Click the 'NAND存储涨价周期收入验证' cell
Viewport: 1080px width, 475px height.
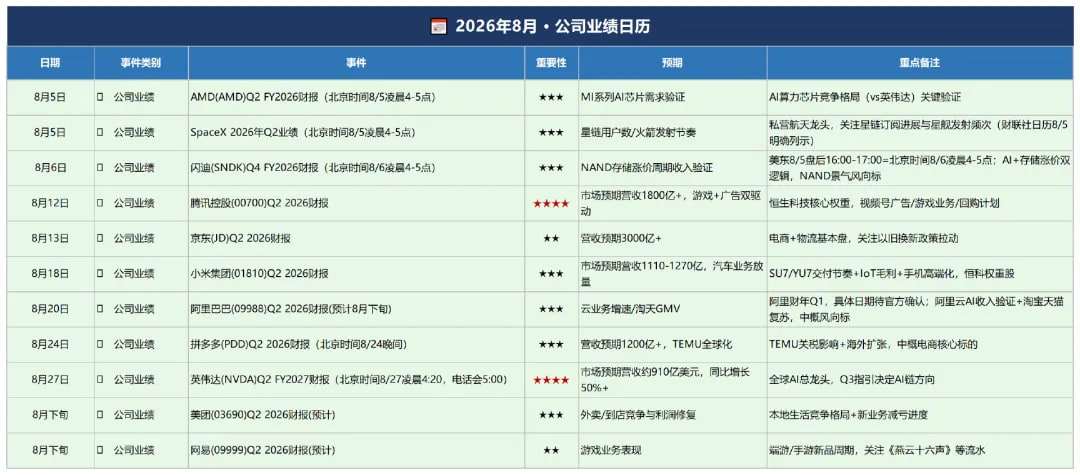coord(672,167)
